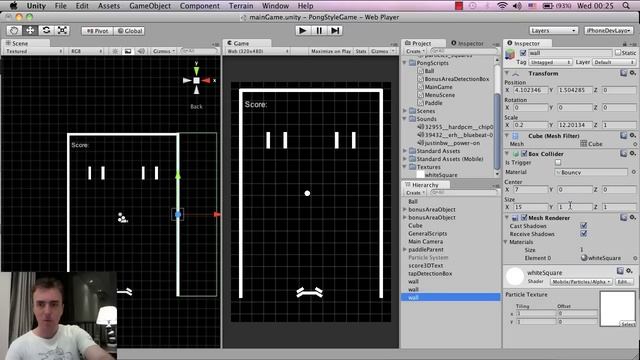Viewport: 640px width, 360px height.
Task: Open Transform help book icon
Action: tap(623, 73)
